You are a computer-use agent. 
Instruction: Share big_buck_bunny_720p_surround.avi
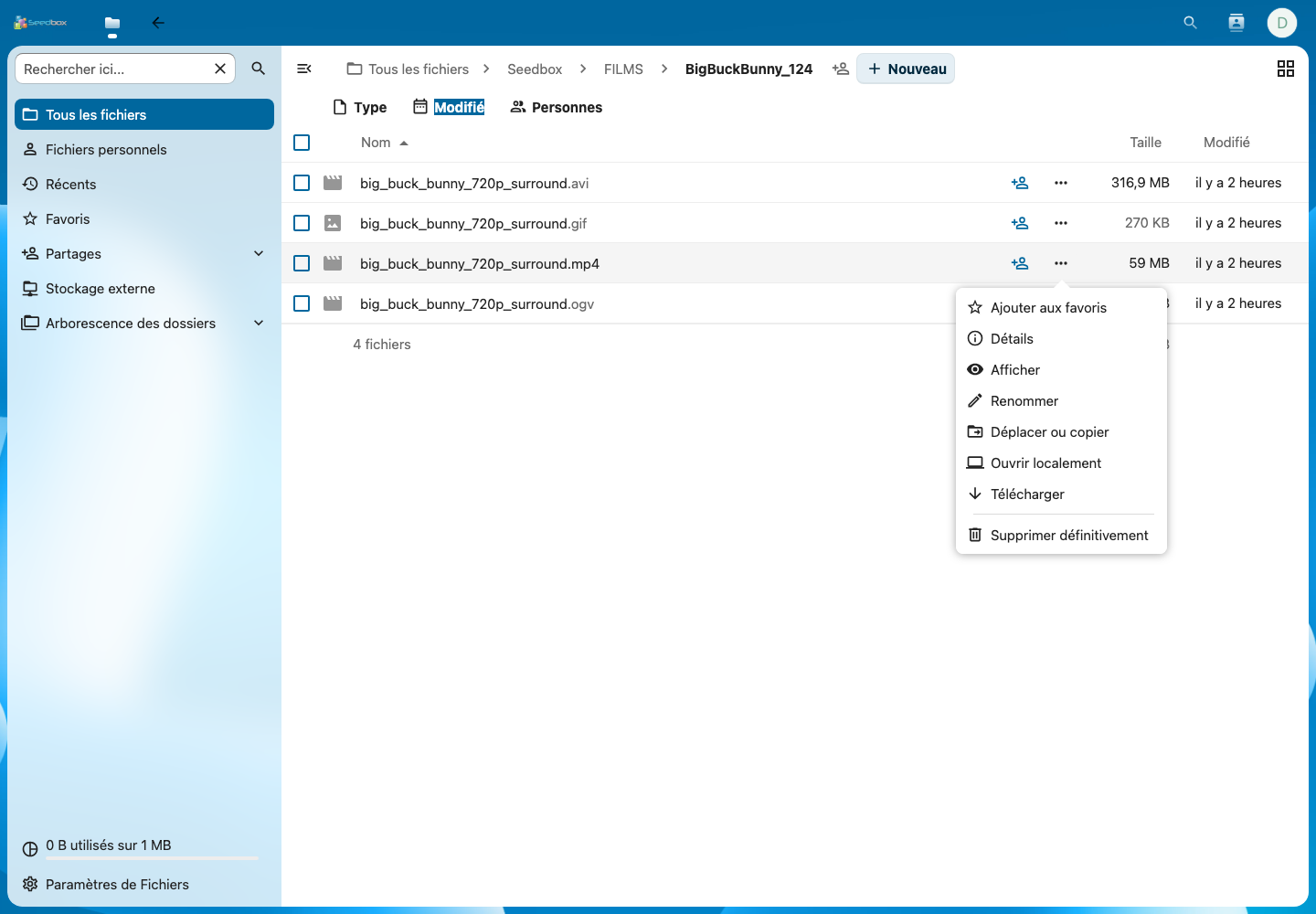coord(1020,183)
